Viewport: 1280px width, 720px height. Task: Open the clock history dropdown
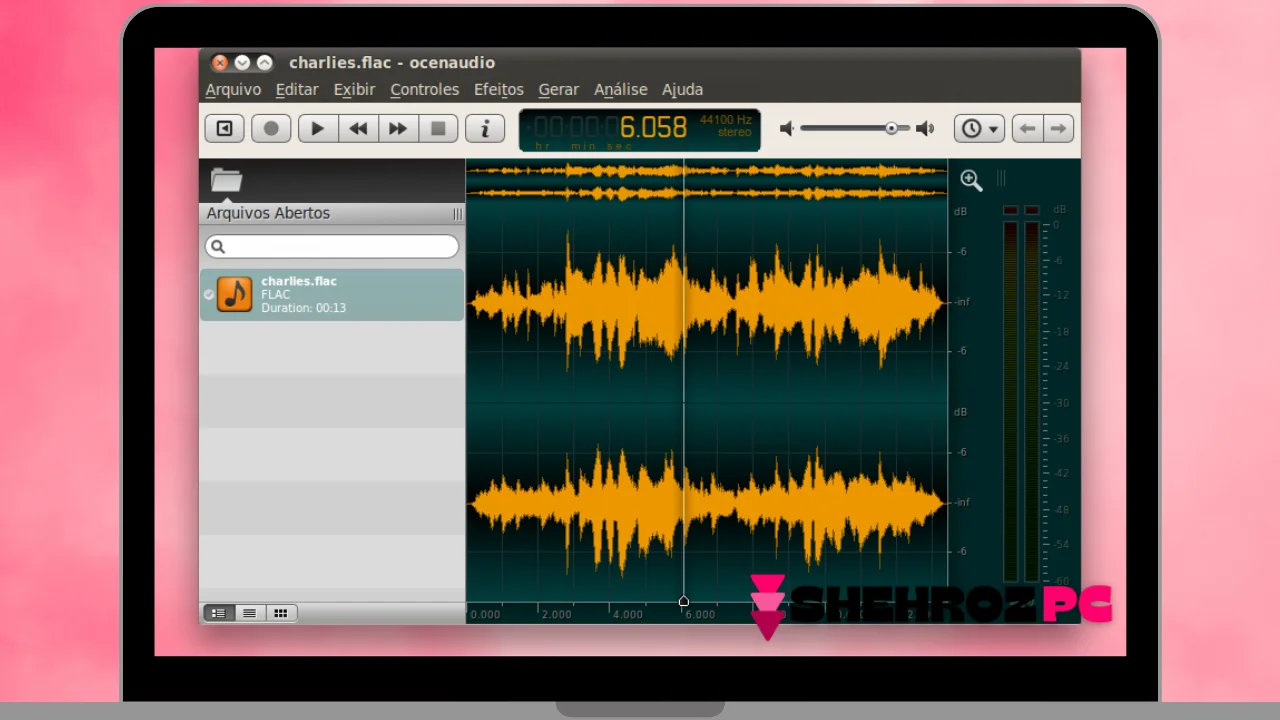(979, 128)
